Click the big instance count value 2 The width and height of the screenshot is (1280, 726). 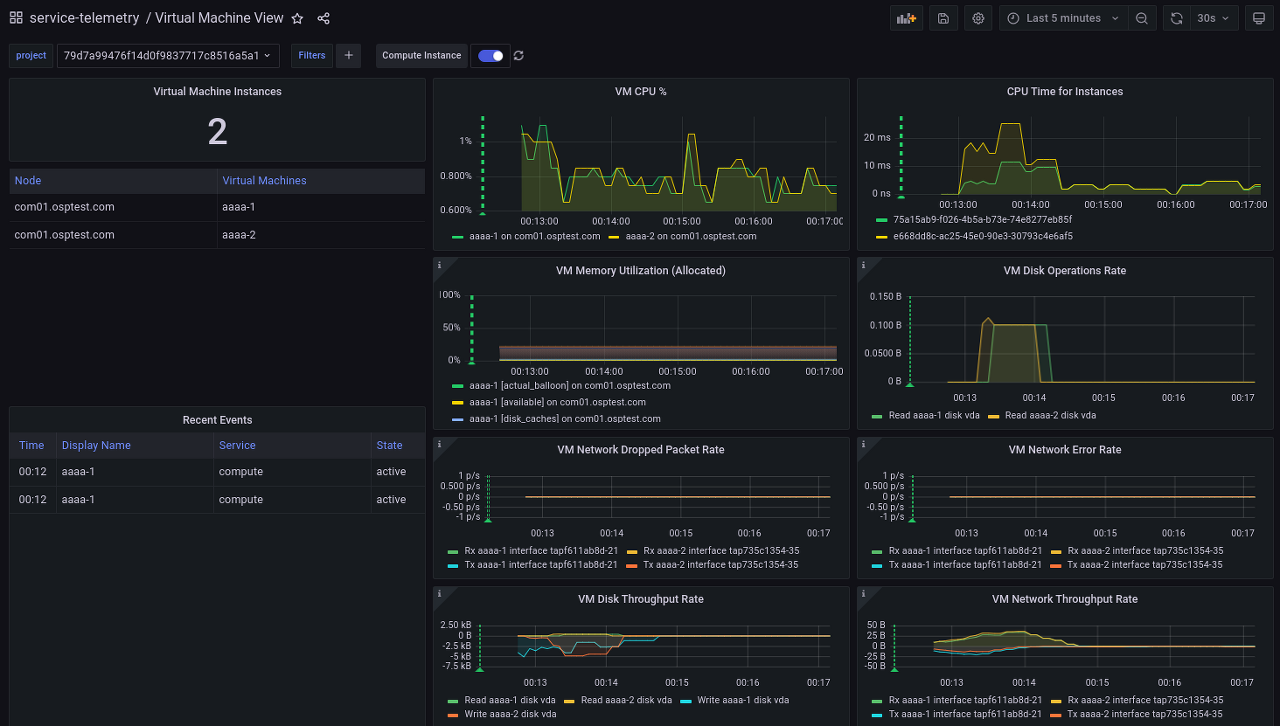coord(217,132)
